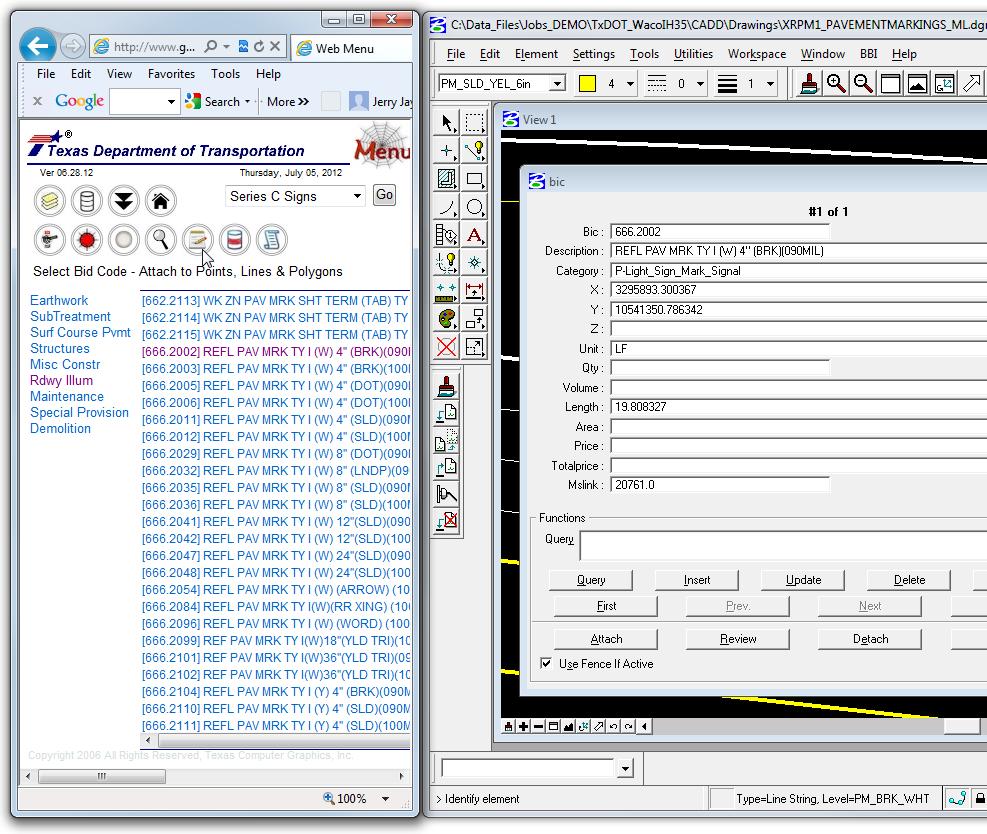This screenshot has width=987, height=834.
Task: Open Google toolbar search box dropdown
Action: click(171, 101)
